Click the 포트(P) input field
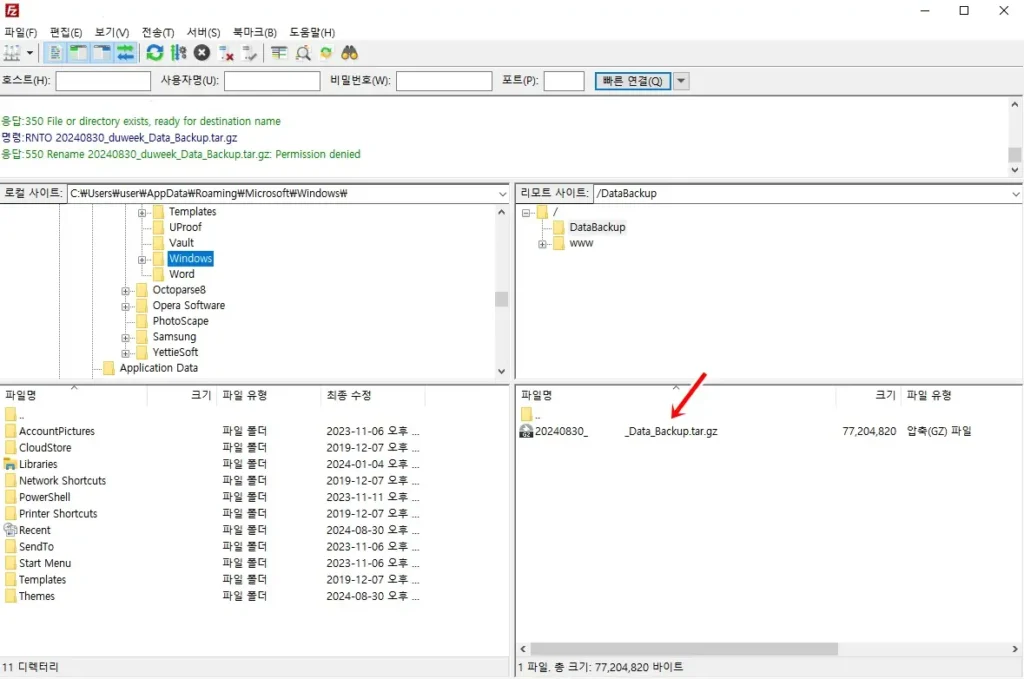1024x679 pixels. (564, 81)
